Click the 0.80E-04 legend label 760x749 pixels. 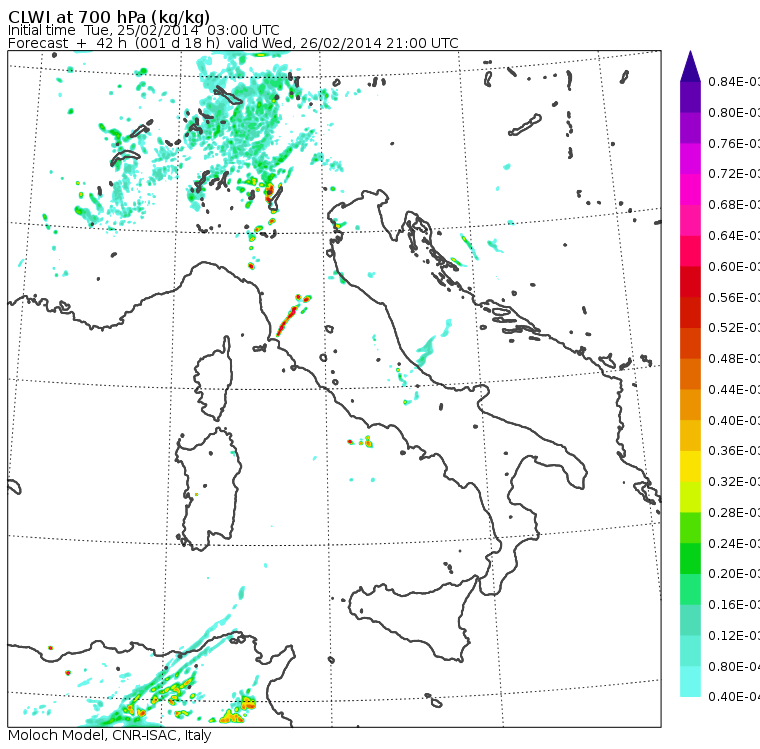click(734, 667)
